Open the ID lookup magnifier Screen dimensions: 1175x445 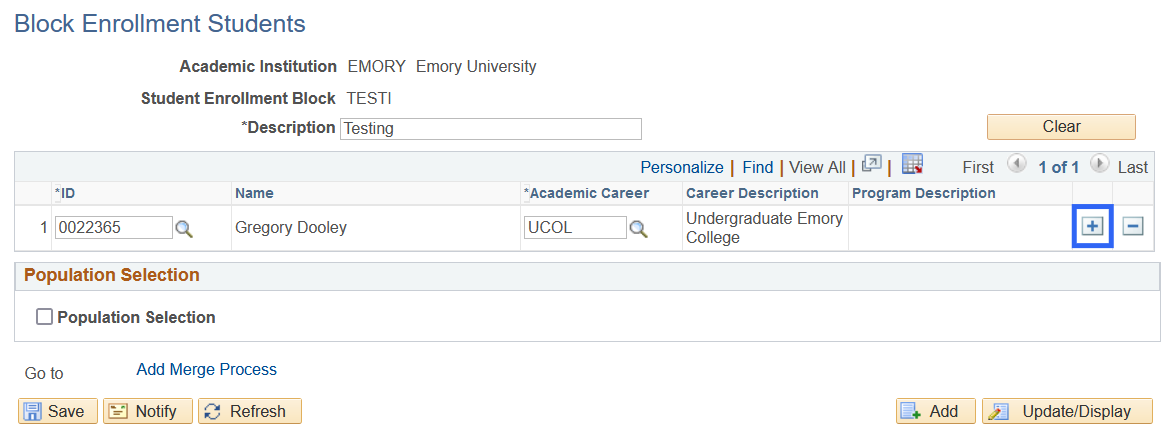(184, 229)
